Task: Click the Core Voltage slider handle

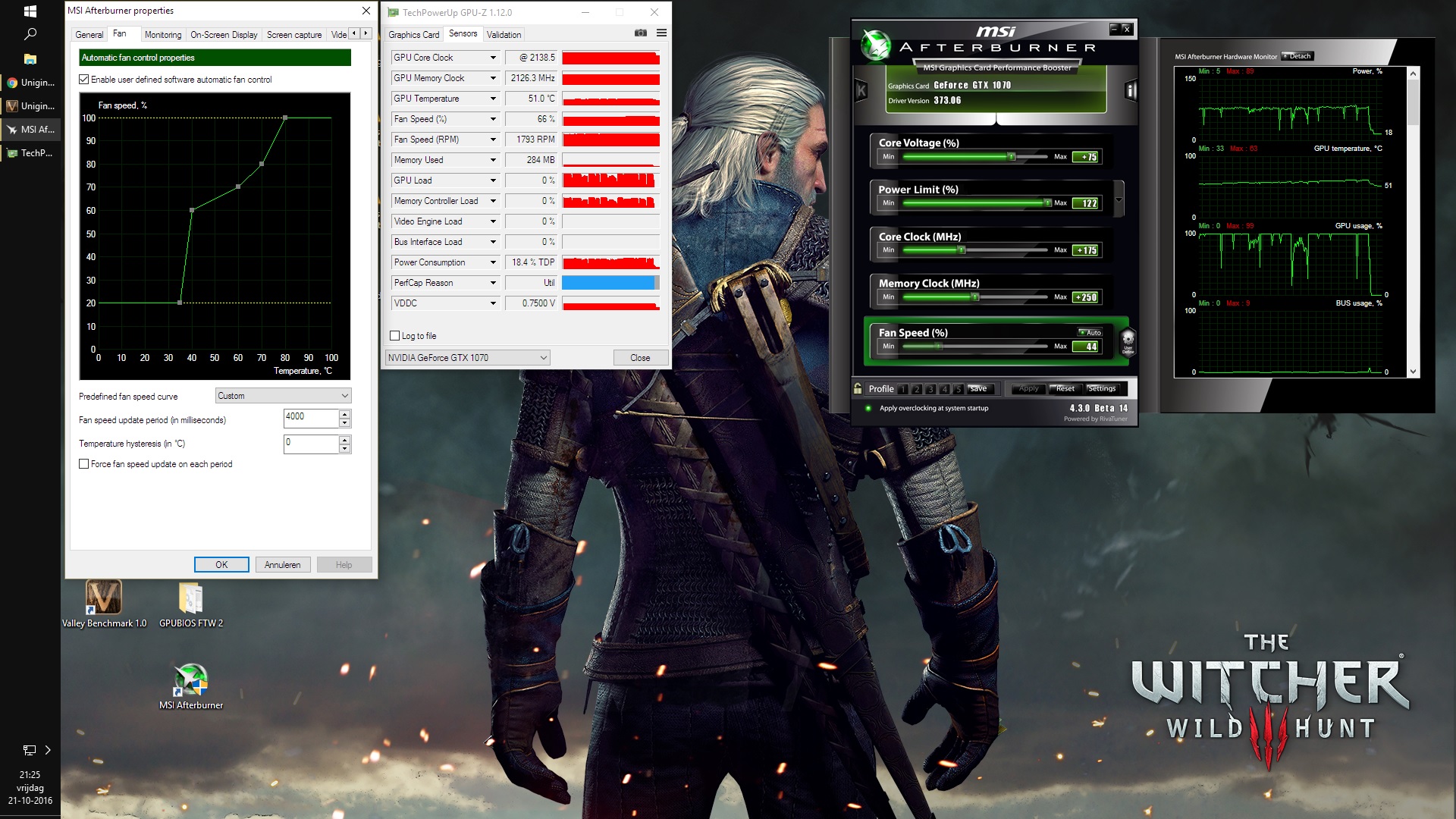Action: [1011, 157]
